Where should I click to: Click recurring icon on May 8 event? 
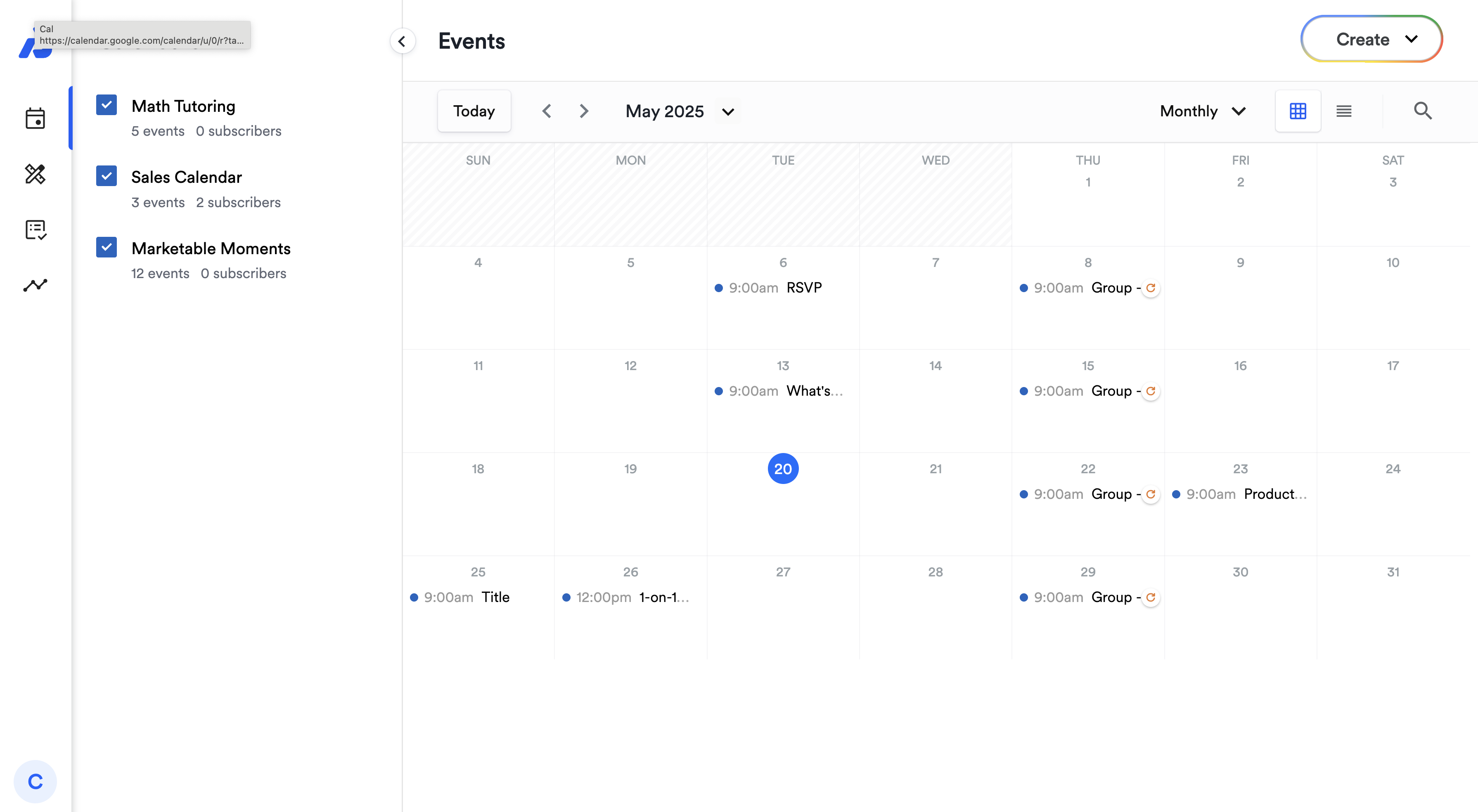coord(1150,288)
